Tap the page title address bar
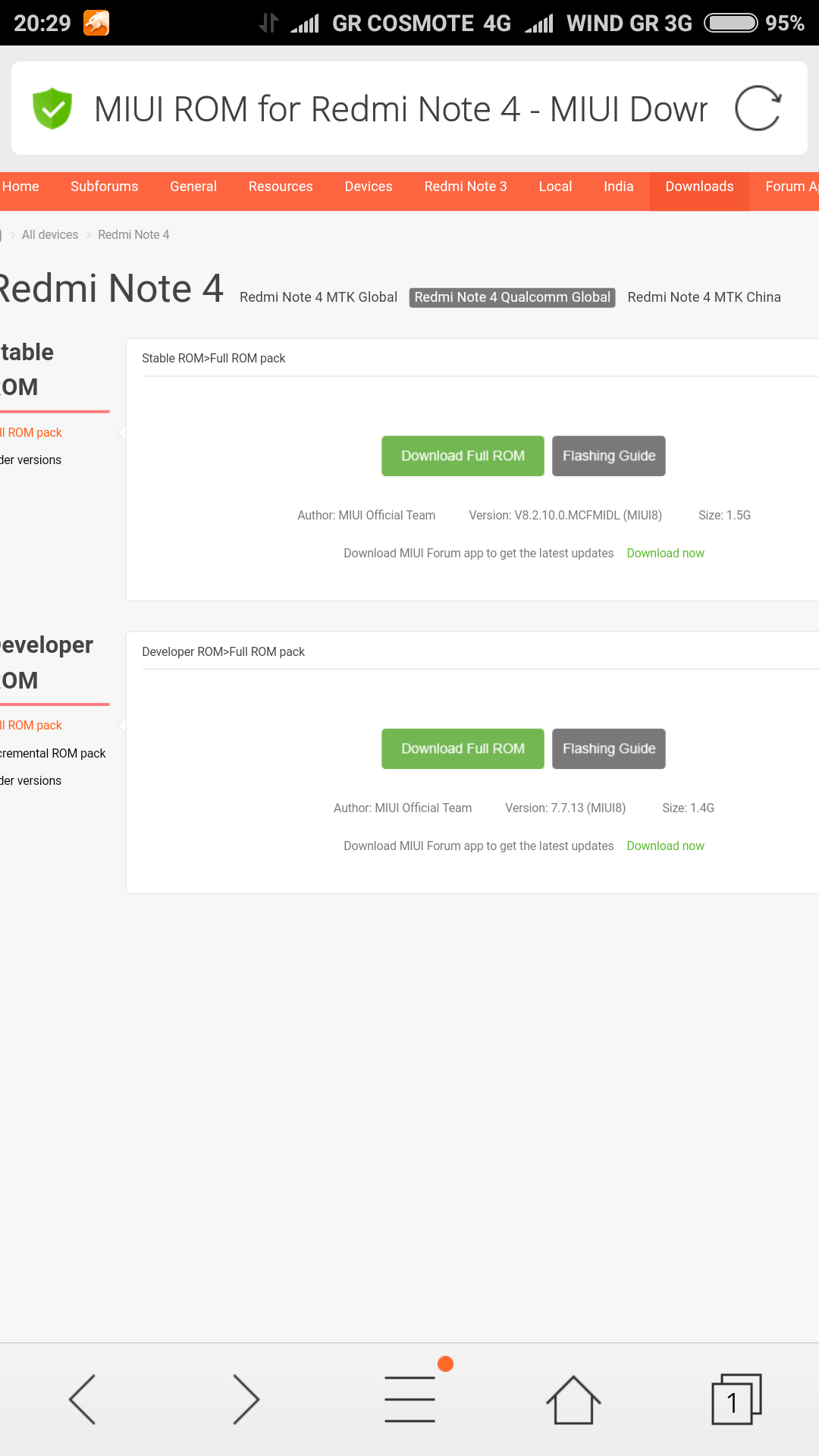 (400, 108)
